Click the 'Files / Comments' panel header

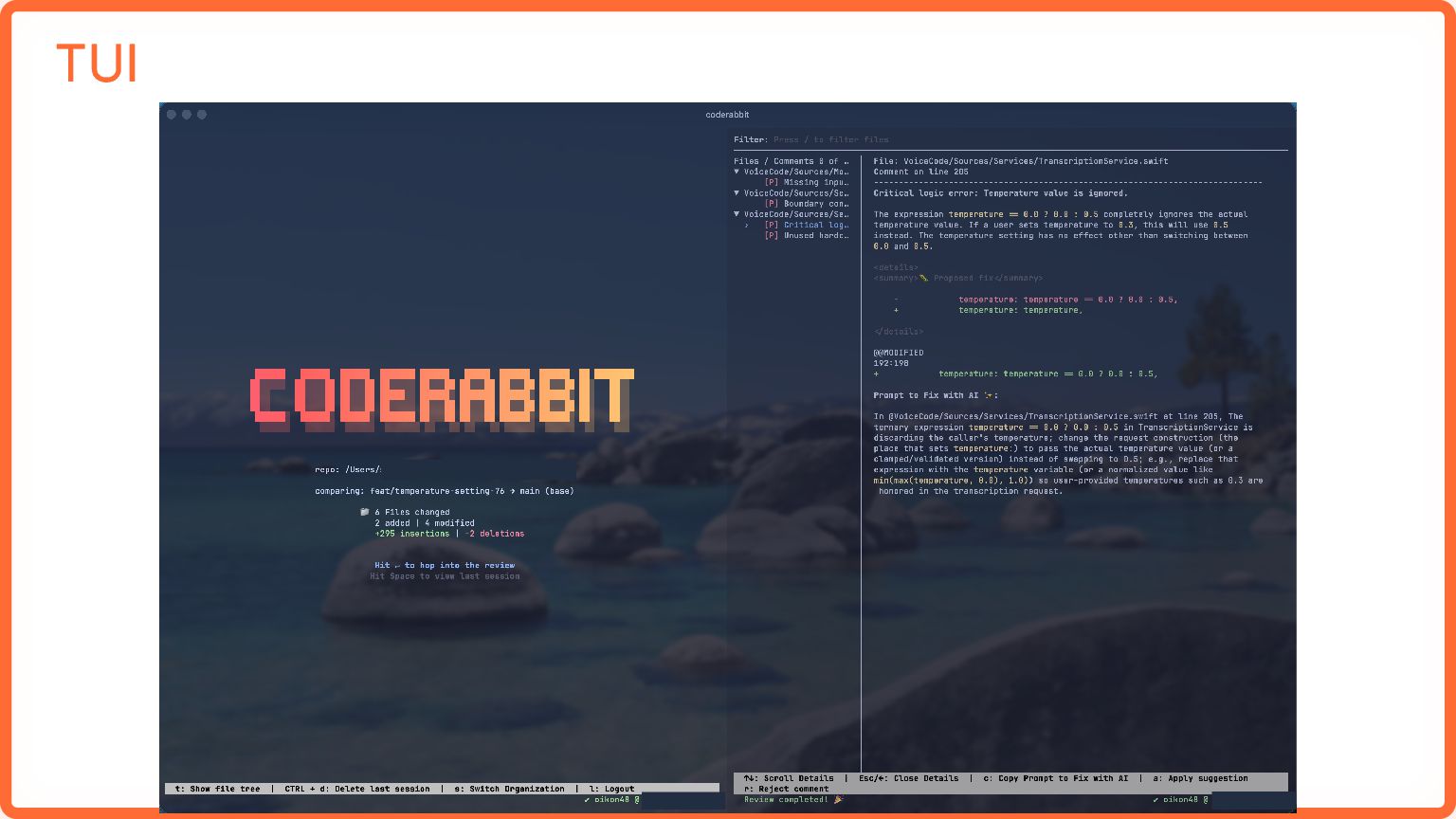pyautogui.click(x=791, y=161)
